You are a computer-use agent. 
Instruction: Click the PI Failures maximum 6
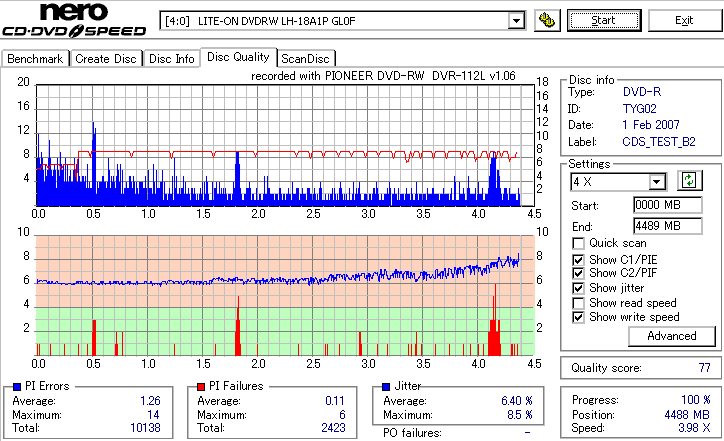(x=342, y=415)
